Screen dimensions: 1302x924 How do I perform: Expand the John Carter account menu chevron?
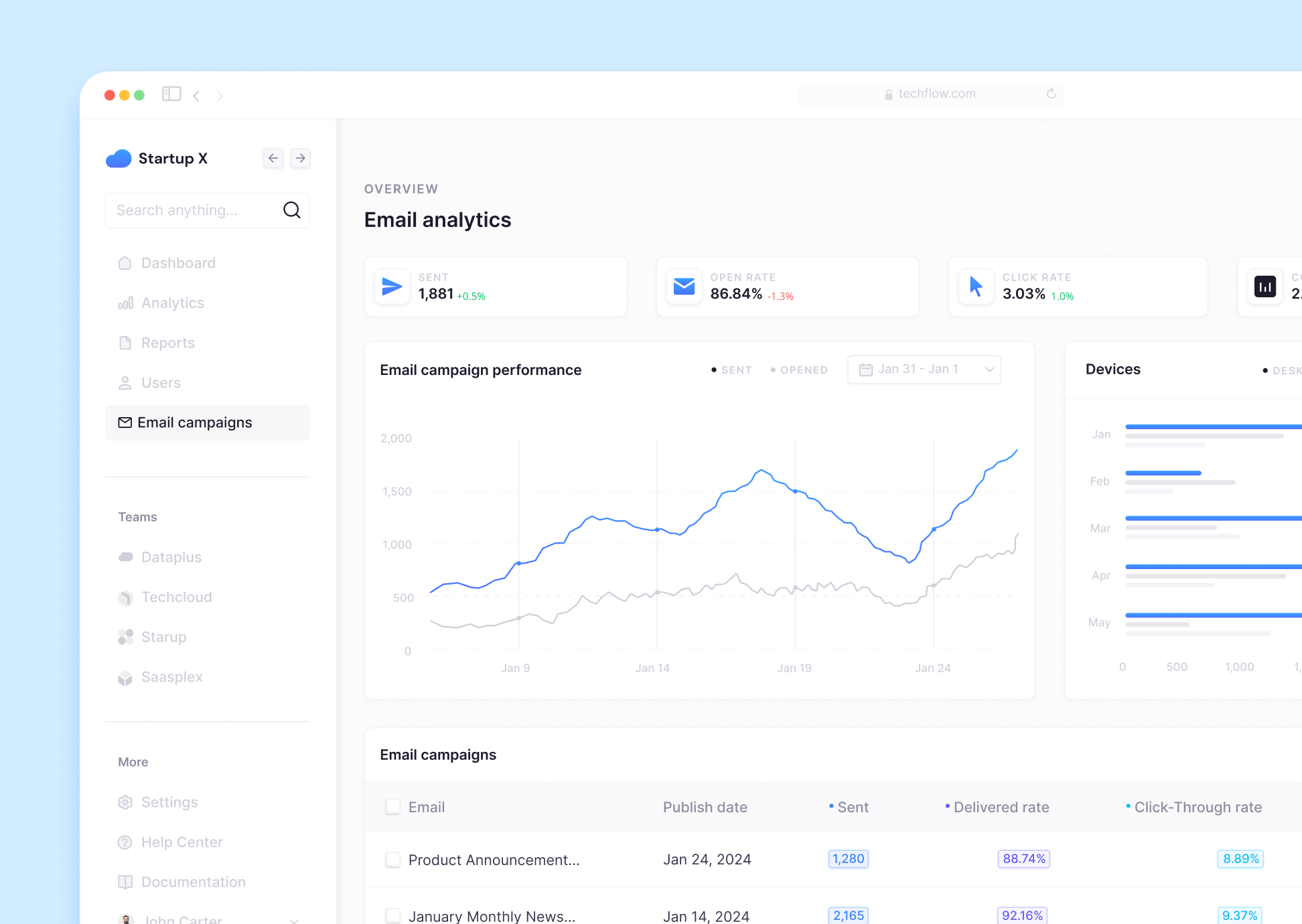(294, 921)
